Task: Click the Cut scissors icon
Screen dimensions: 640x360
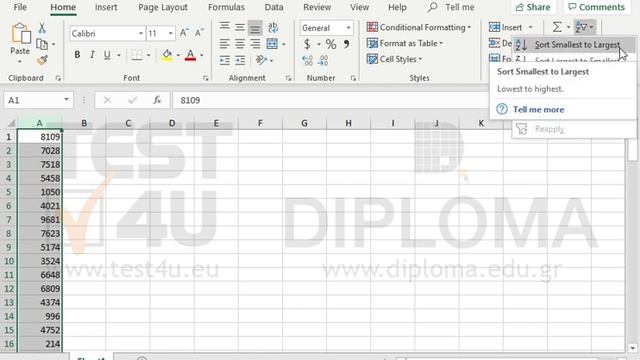Action: coord(42,28)
